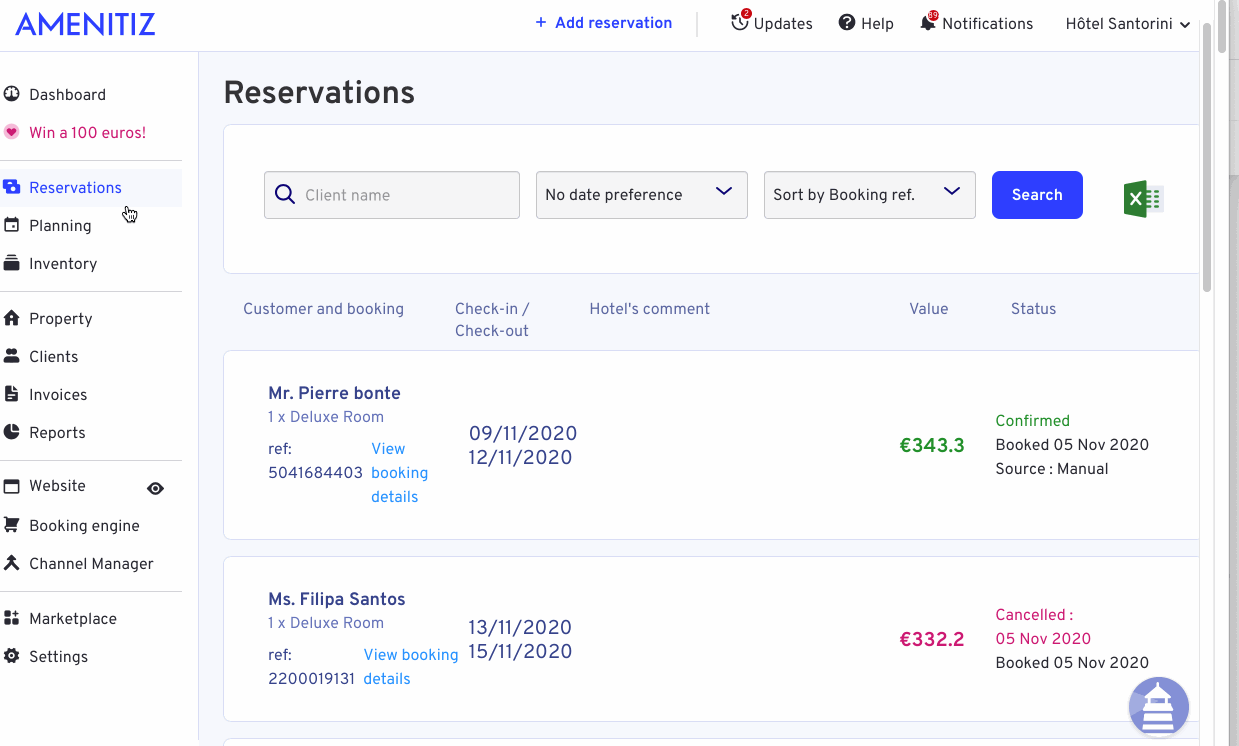Click the Website window icon
The height and width of the screenshot is (746, 1239).
tap(12, 486)
